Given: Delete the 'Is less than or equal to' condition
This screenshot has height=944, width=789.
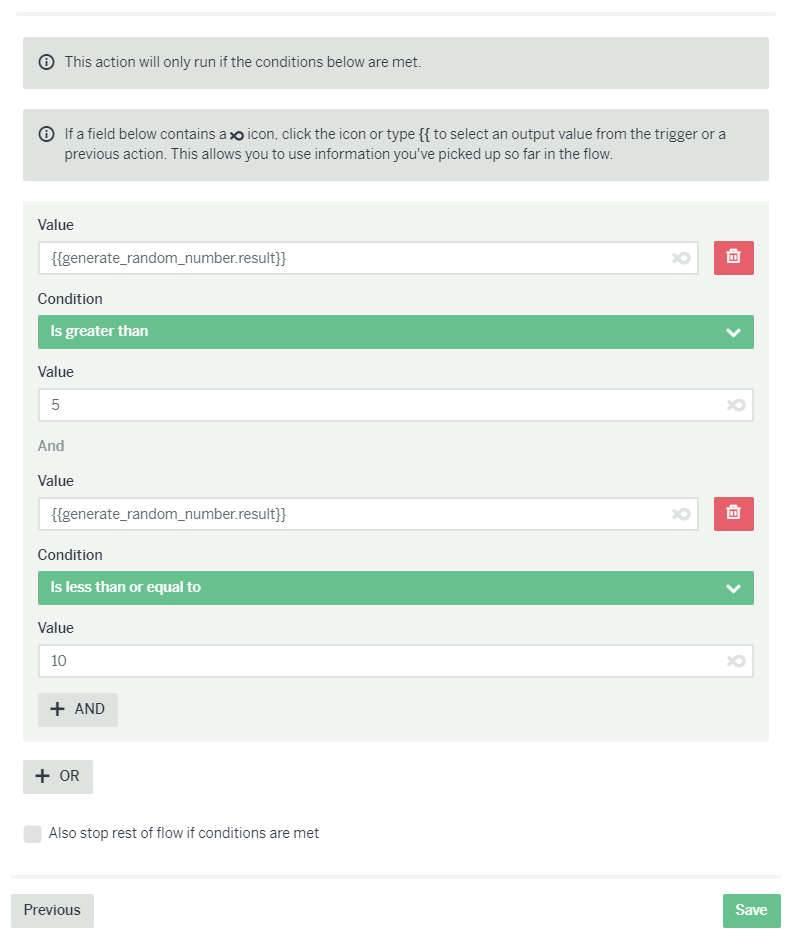Looking at the screenshot, I should tap(733, 514).
